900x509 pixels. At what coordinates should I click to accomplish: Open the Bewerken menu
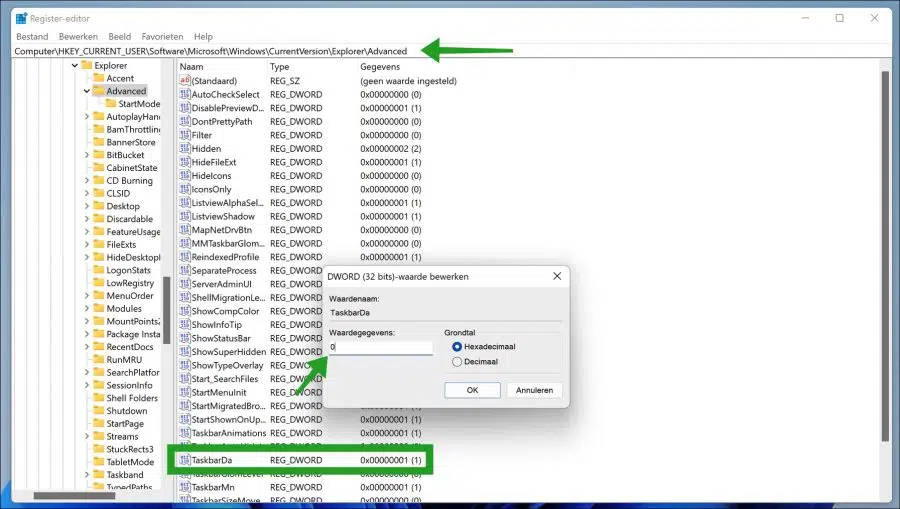(78, 36)
